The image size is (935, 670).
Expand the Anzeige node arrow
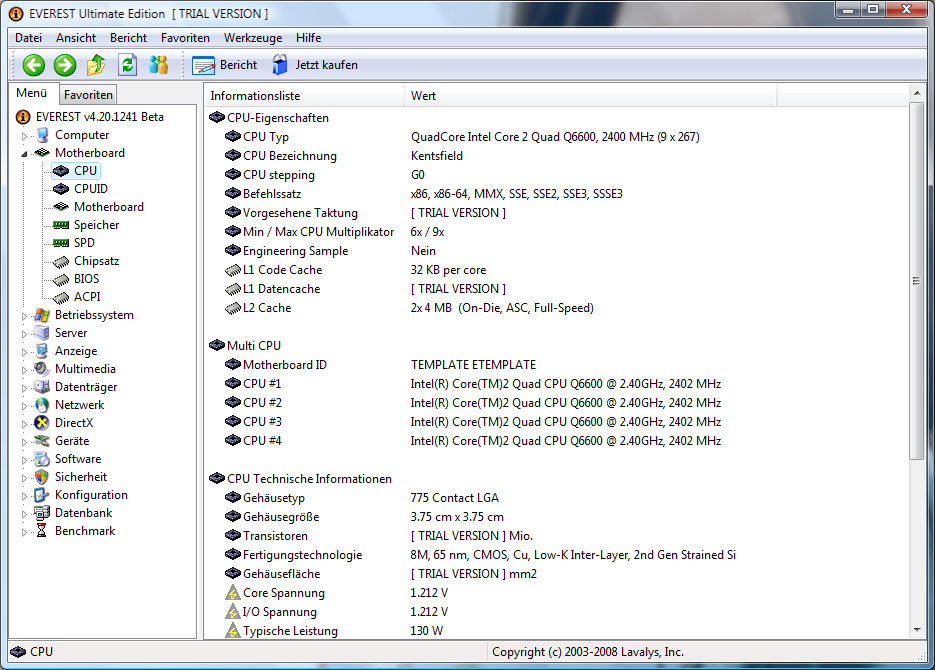click(x=24, y=352)
